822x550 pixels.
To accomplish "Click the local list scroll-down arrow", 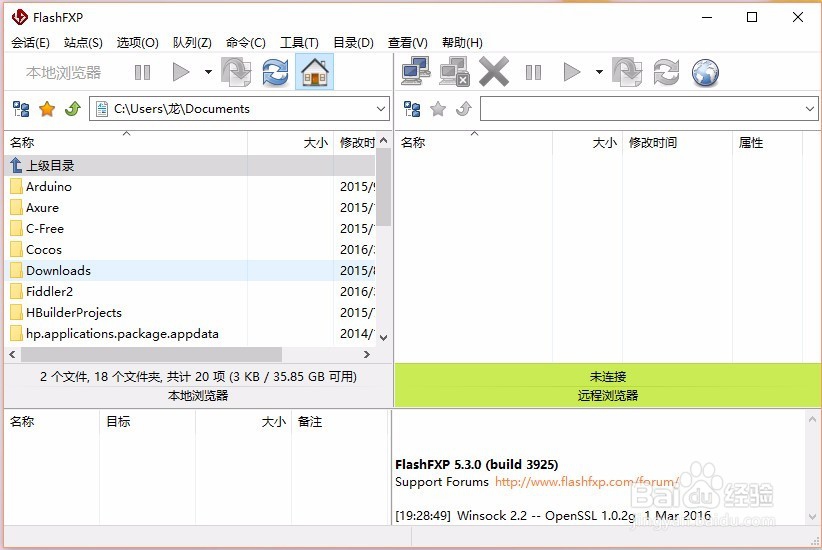I will [x=384, y=338].
